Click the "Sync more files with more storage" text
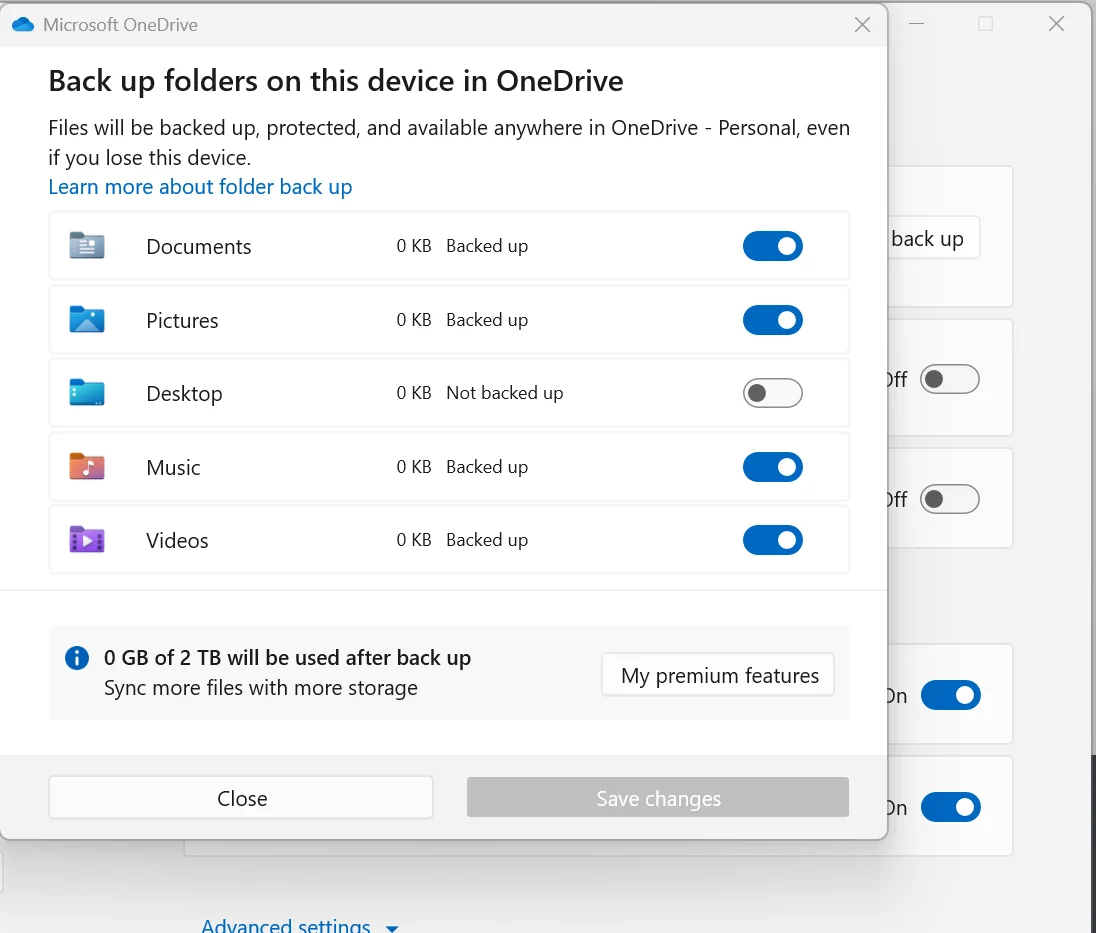This screenshot has height=933, width=1096. pos(261,688)
